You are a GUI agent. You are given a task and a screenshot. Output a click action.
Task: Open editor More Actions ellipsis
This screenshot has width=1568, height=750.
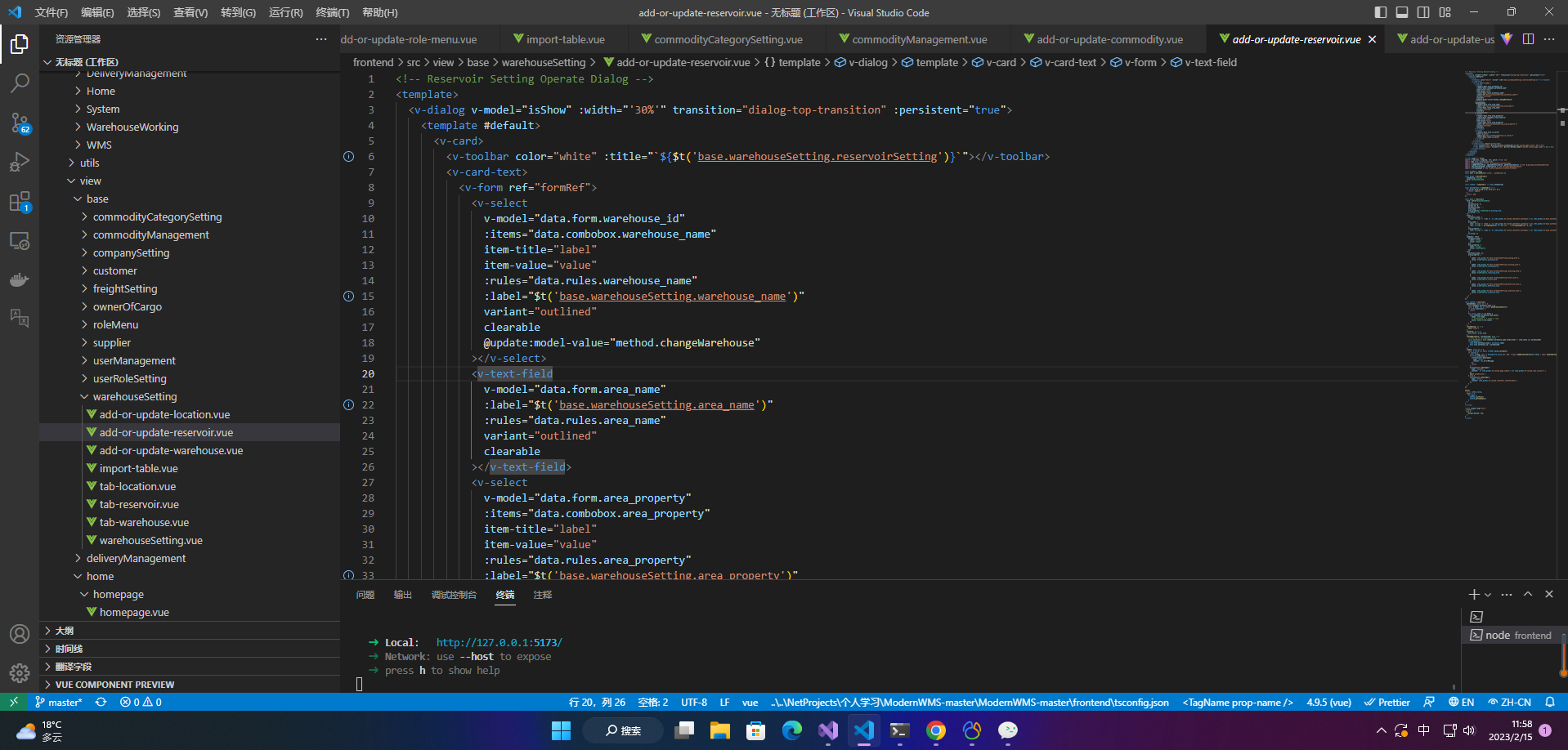[x=1549, y=39]
